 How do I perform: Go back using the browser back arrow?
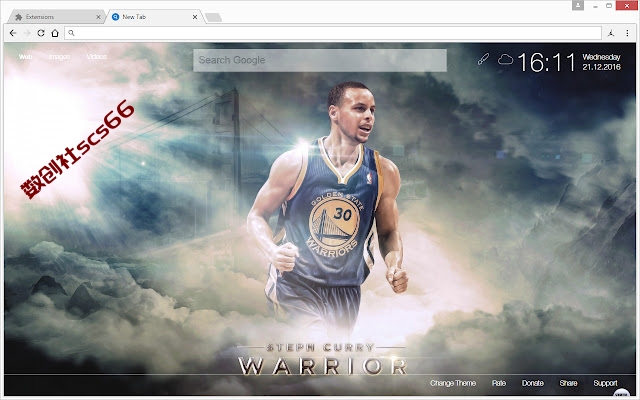[13, 33]
